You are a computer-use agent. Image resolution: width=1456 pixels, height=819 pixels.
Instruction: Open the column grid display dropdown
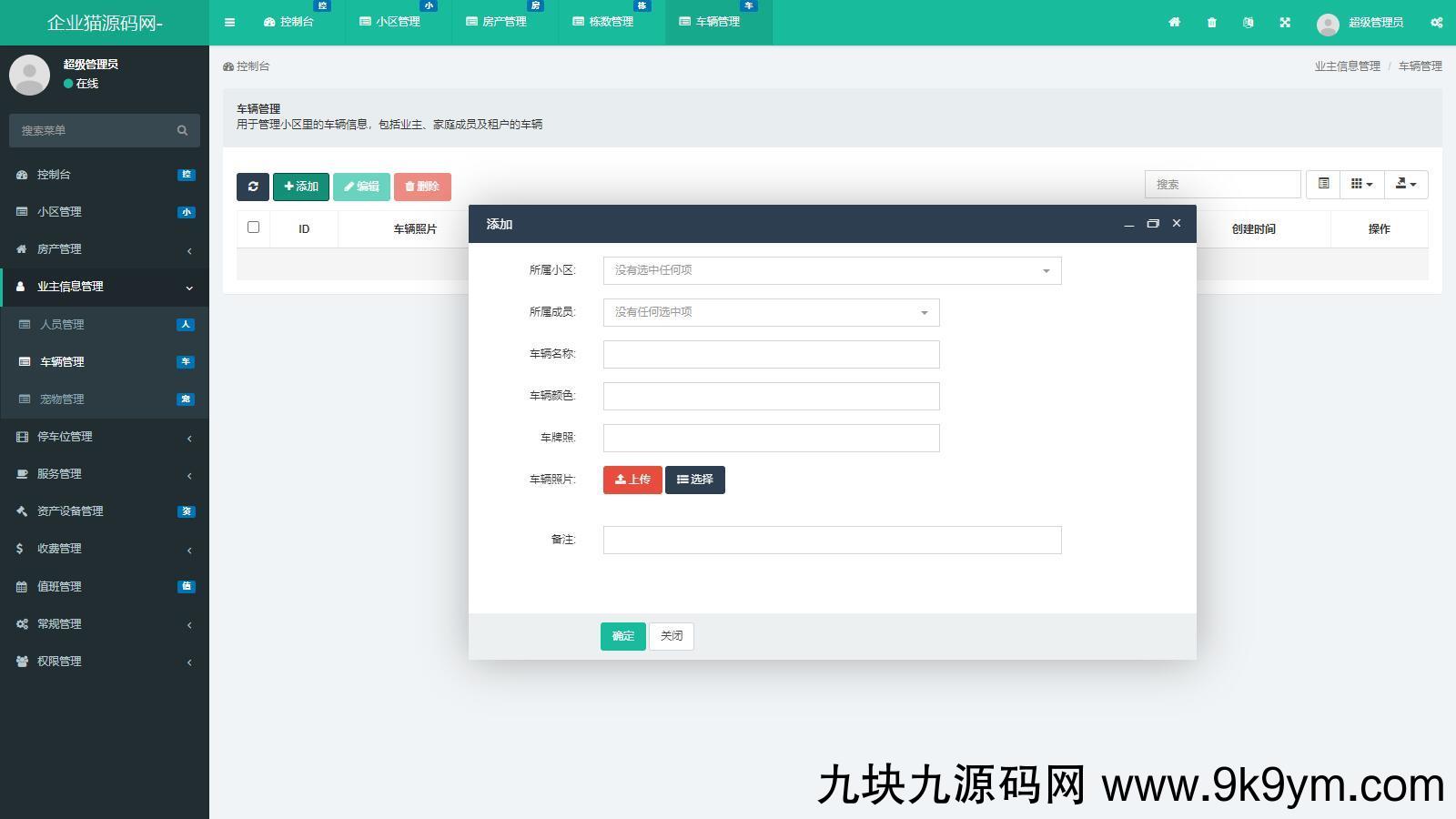point(1361,184)
